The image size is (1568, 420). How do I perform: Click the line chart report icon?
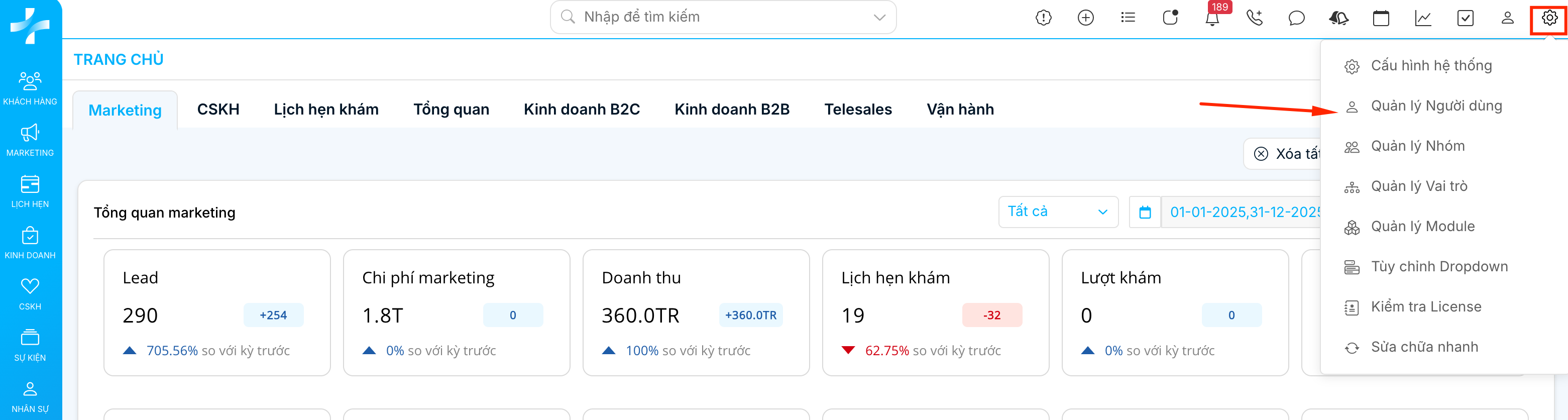click(x=1422, y=18)
